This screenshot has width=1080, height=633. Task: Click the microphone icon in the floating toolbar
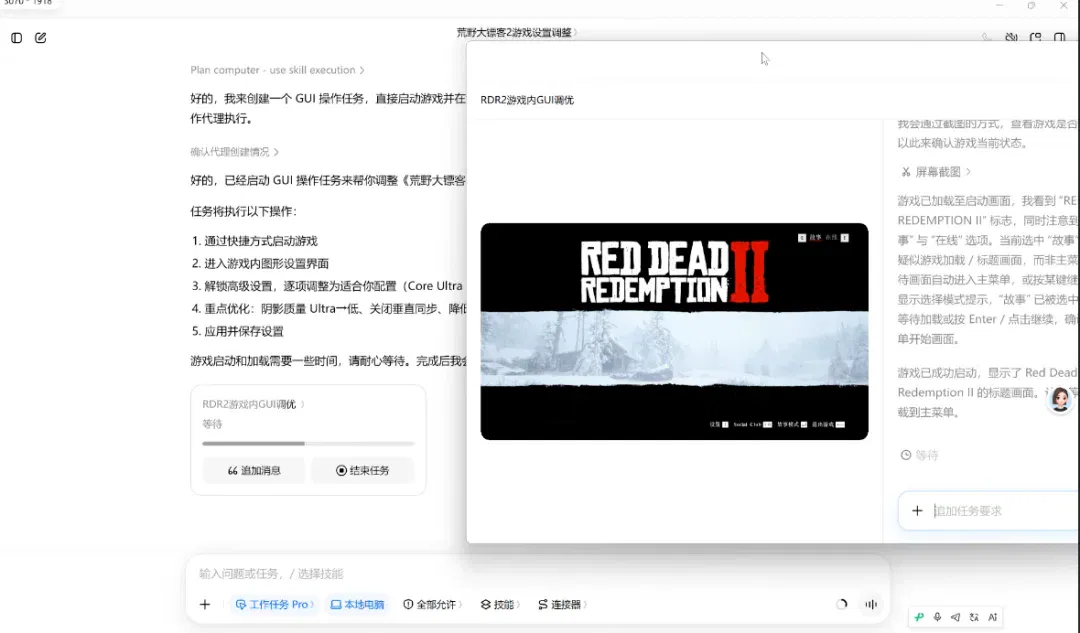point(937,617)
